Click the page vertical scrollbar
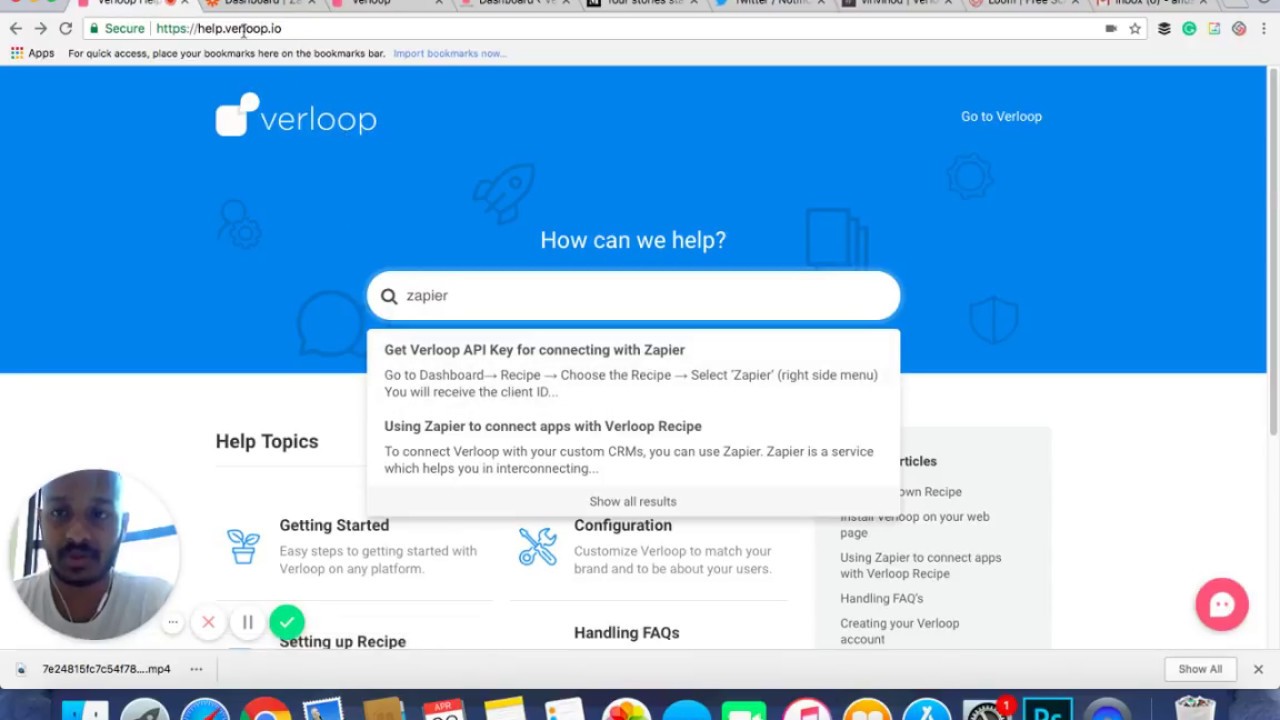1280x720 pixels. click(x=1273, y=252)
